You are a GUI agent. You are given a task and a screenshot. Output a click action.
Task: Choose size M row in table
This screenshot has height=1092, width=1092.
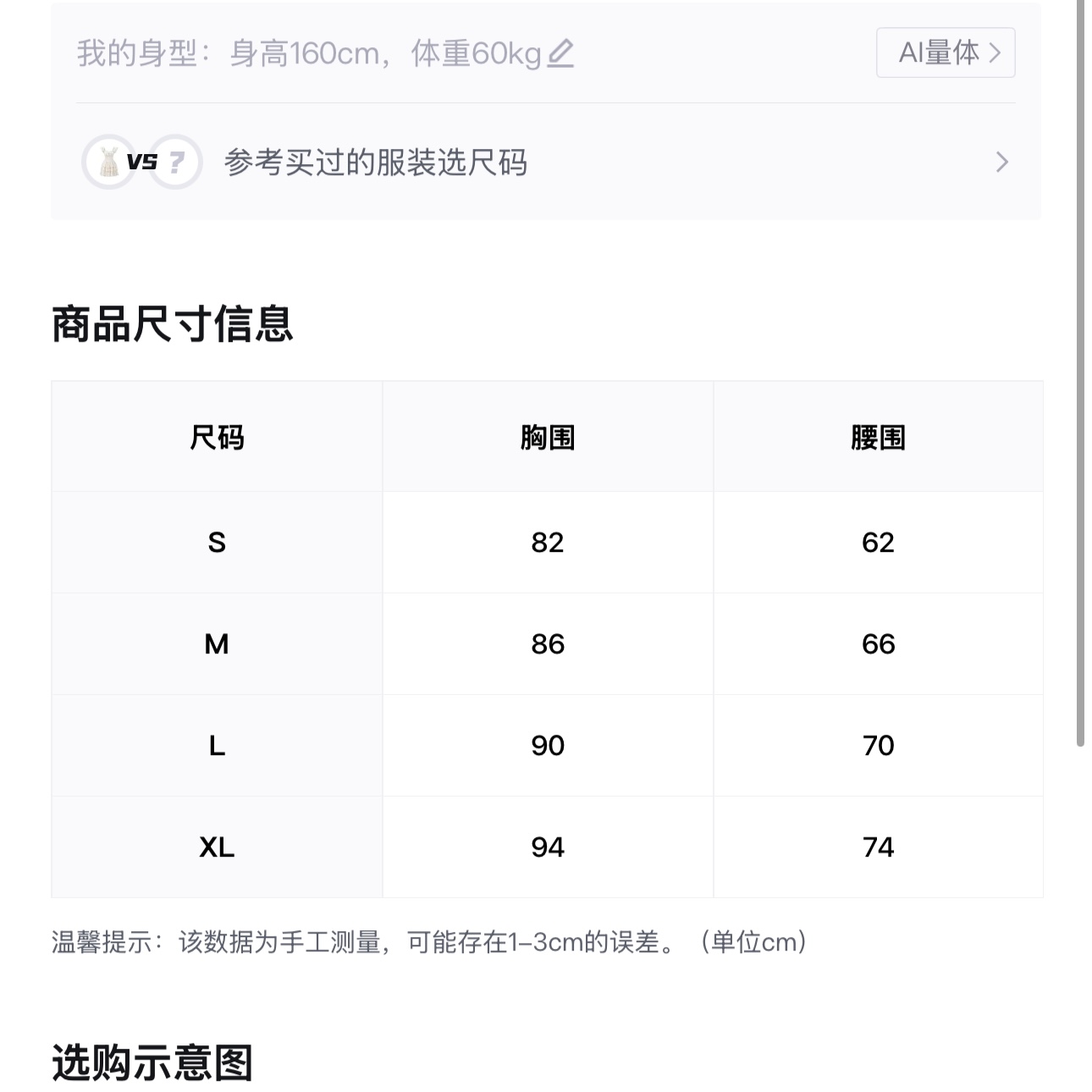(x=547, y=644)
